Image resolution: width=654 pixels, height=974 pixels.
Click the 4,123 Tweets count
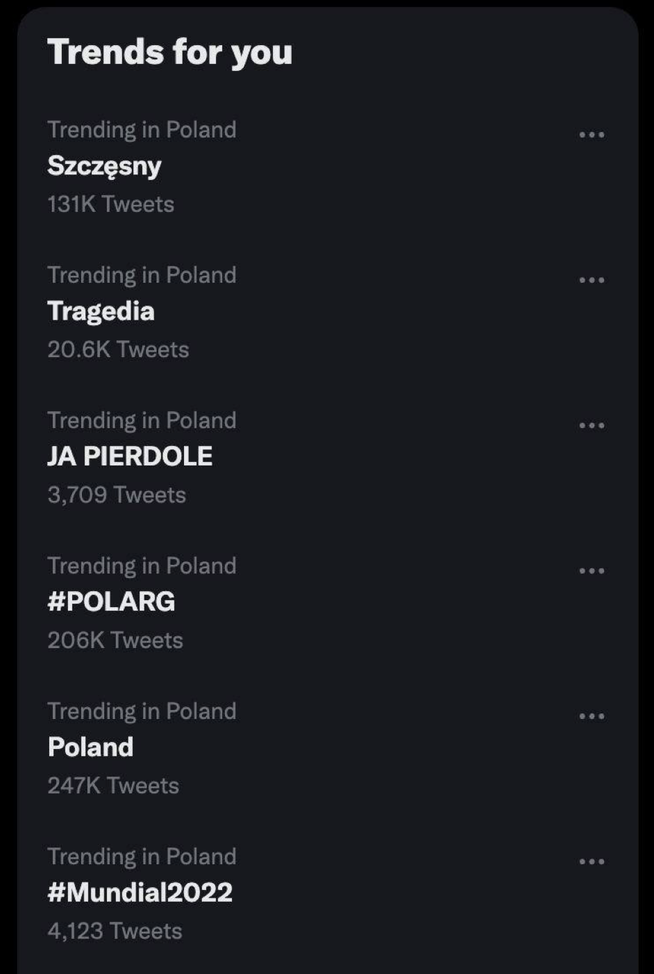(114, 931)
